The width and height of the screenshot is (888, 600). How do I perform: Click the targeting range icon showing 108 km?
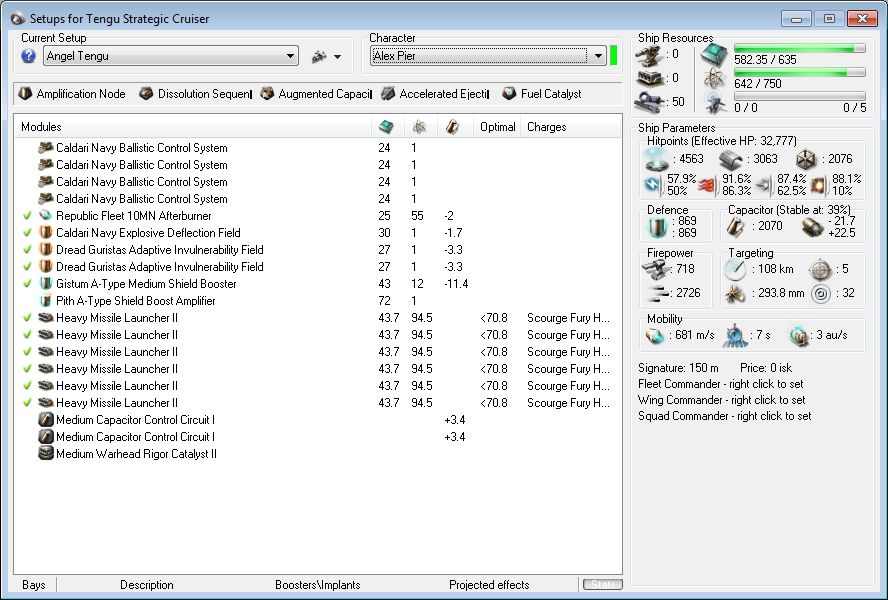(x=735, y=270)
